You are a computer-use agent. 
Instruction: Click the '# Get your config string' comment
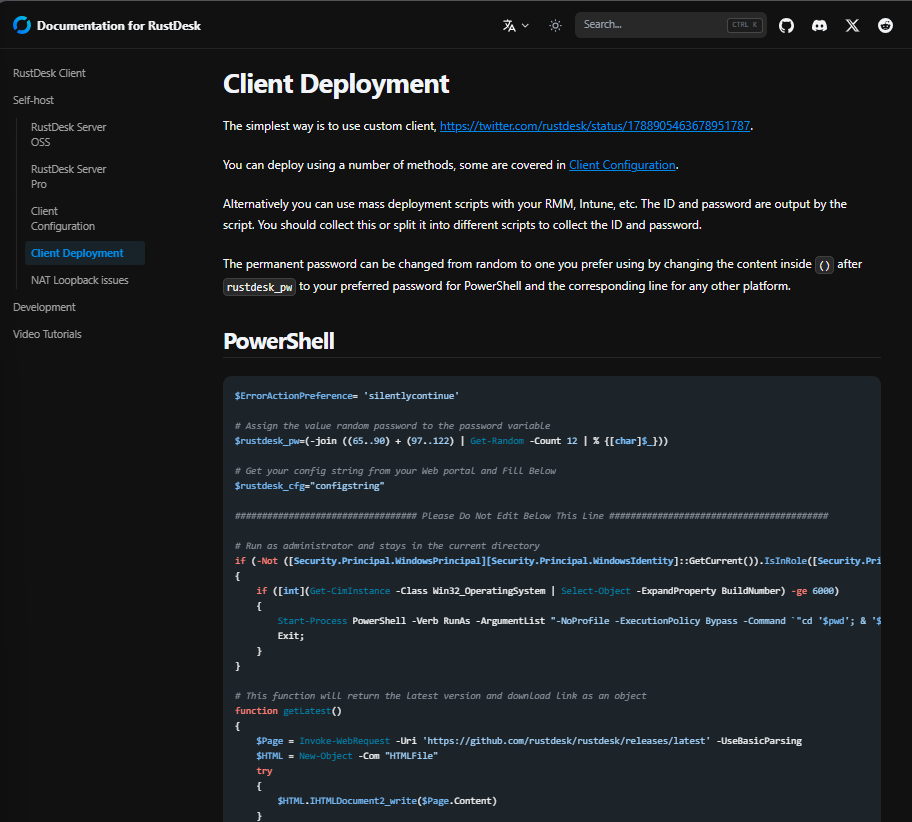coord(395,471)
